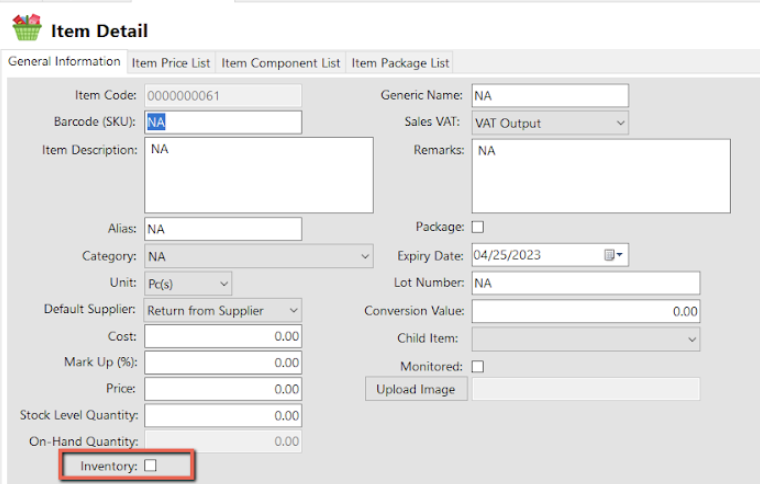Expand the Default Supplier dropdown

[x=223, y=311]
